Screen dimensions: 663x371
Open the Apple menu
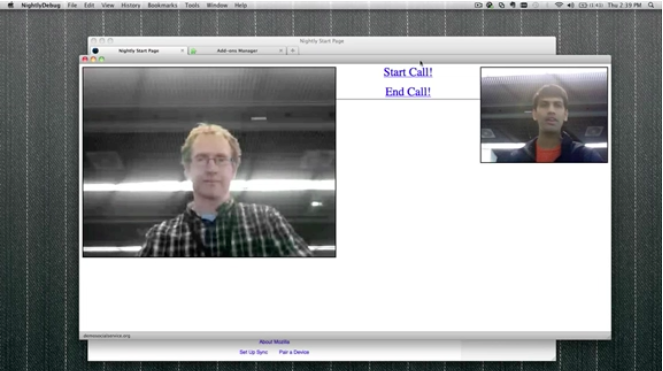click(11, 5)
